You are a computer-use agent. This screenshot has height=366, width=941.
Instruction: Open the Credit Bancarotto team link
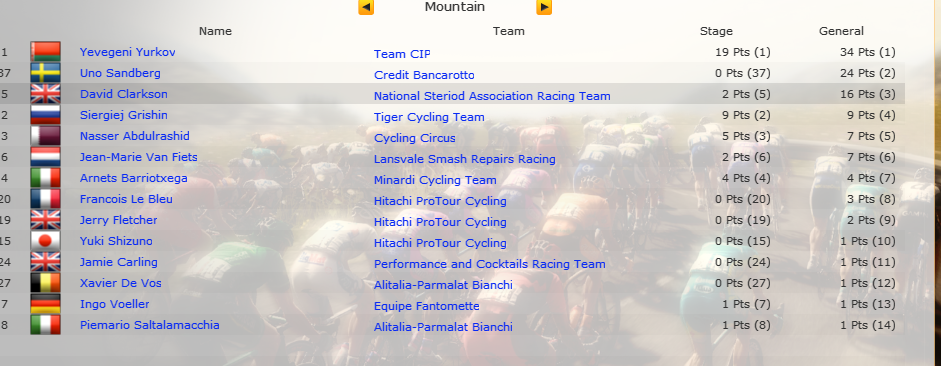(424, 75)
